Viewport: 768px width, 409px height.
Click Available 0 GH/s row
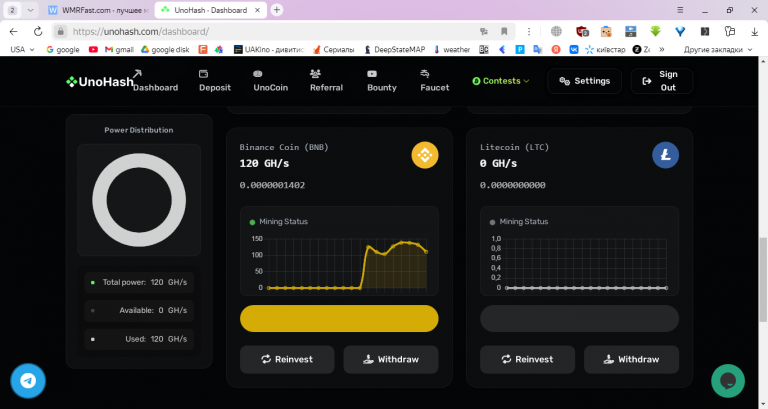click(x=139, y=311)
